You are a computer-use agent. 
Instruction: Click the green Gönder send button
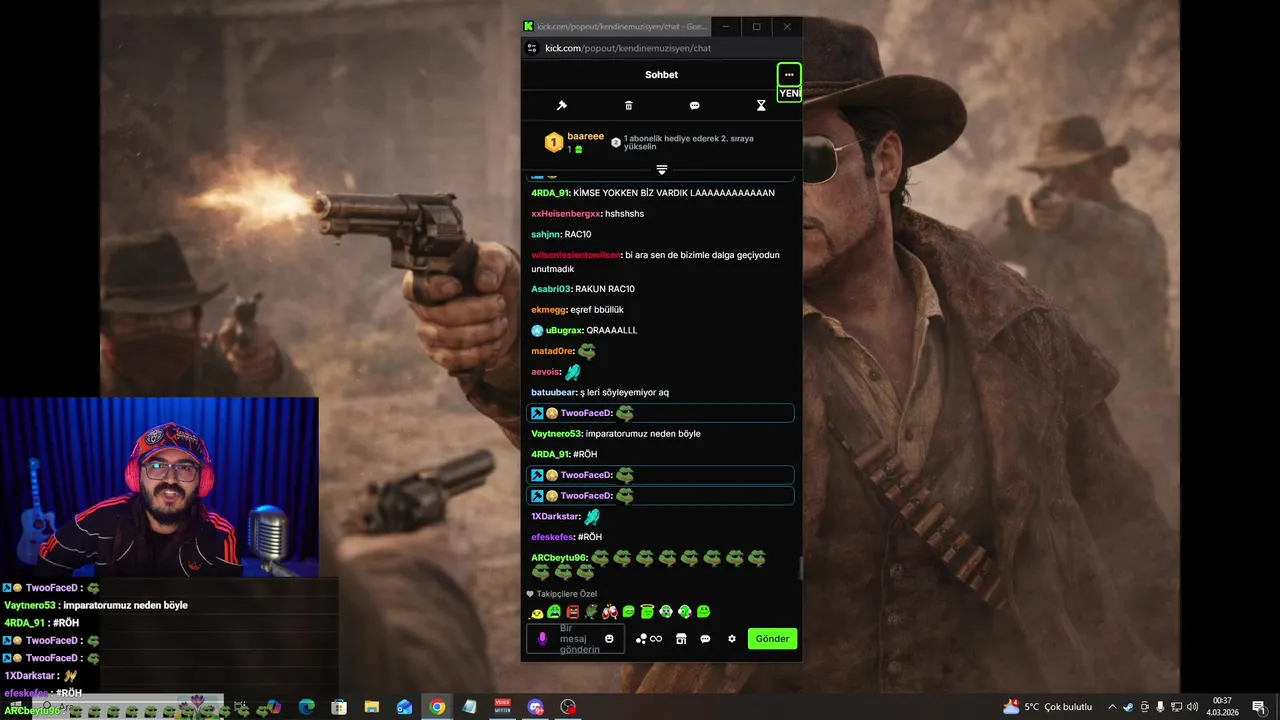pos(772,639)
